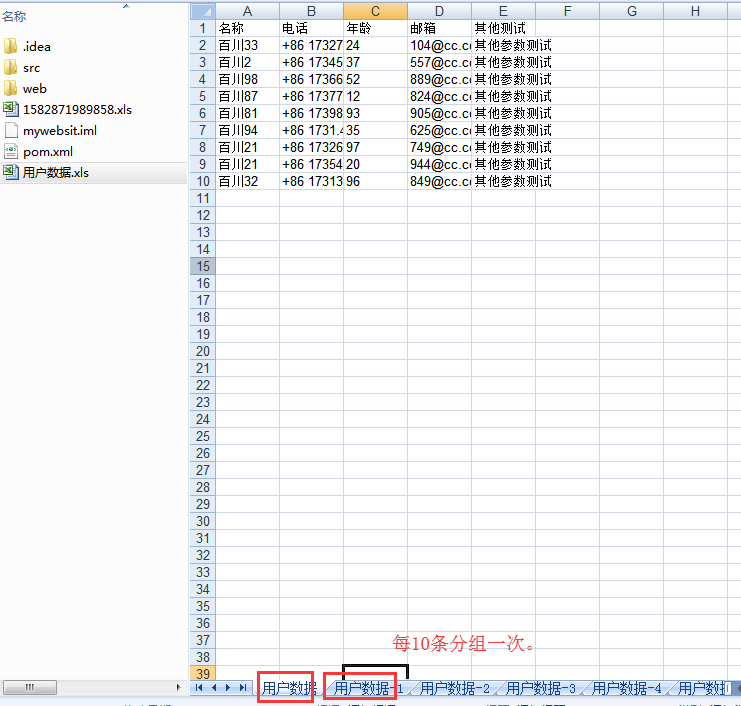This screenshot has width=741, height=706.
Task: Jump to first sheet tab arrow
Action: (199, 688)
